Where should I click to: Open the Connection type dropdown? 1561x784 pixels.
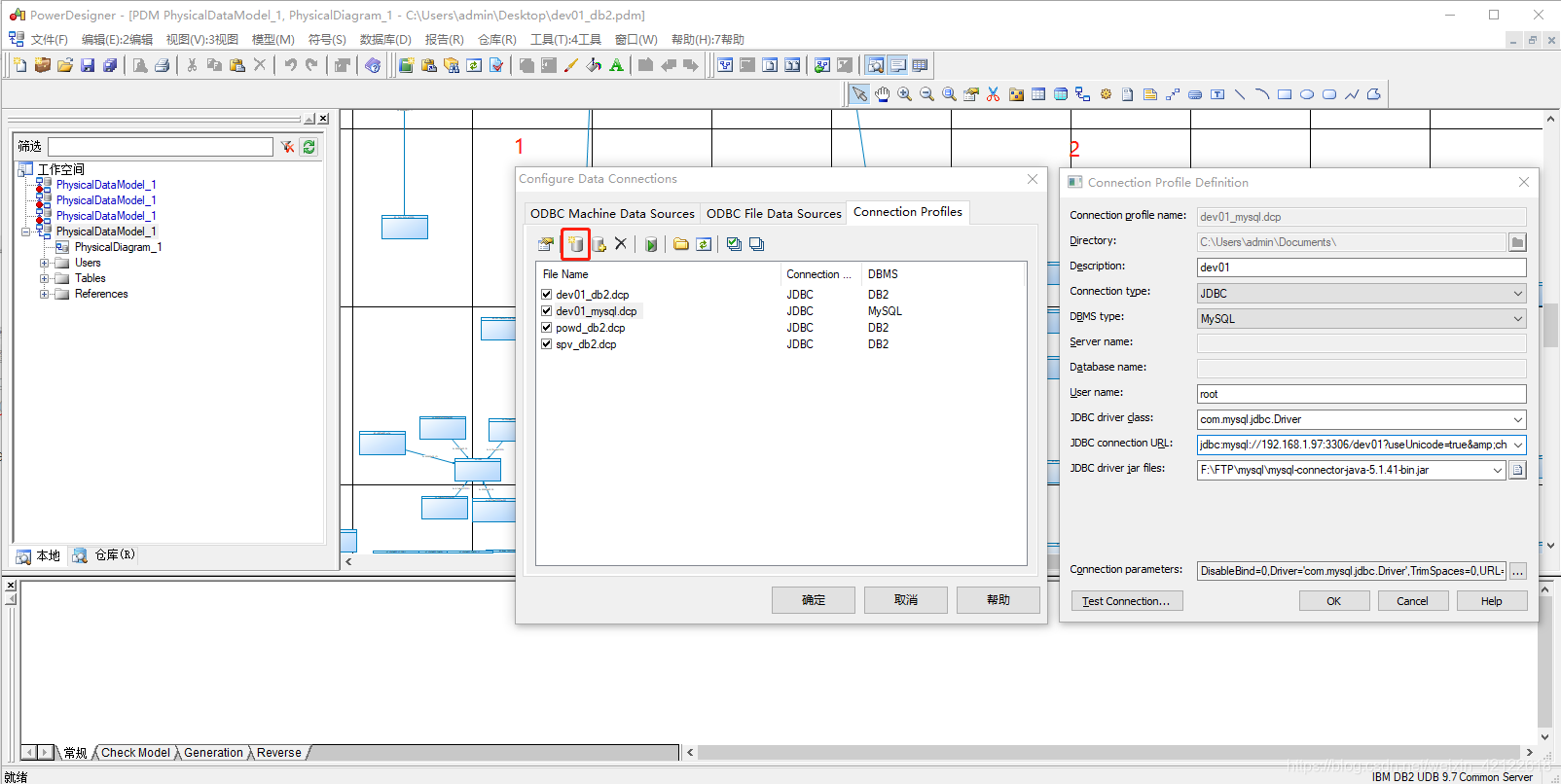click(1517, 293)
